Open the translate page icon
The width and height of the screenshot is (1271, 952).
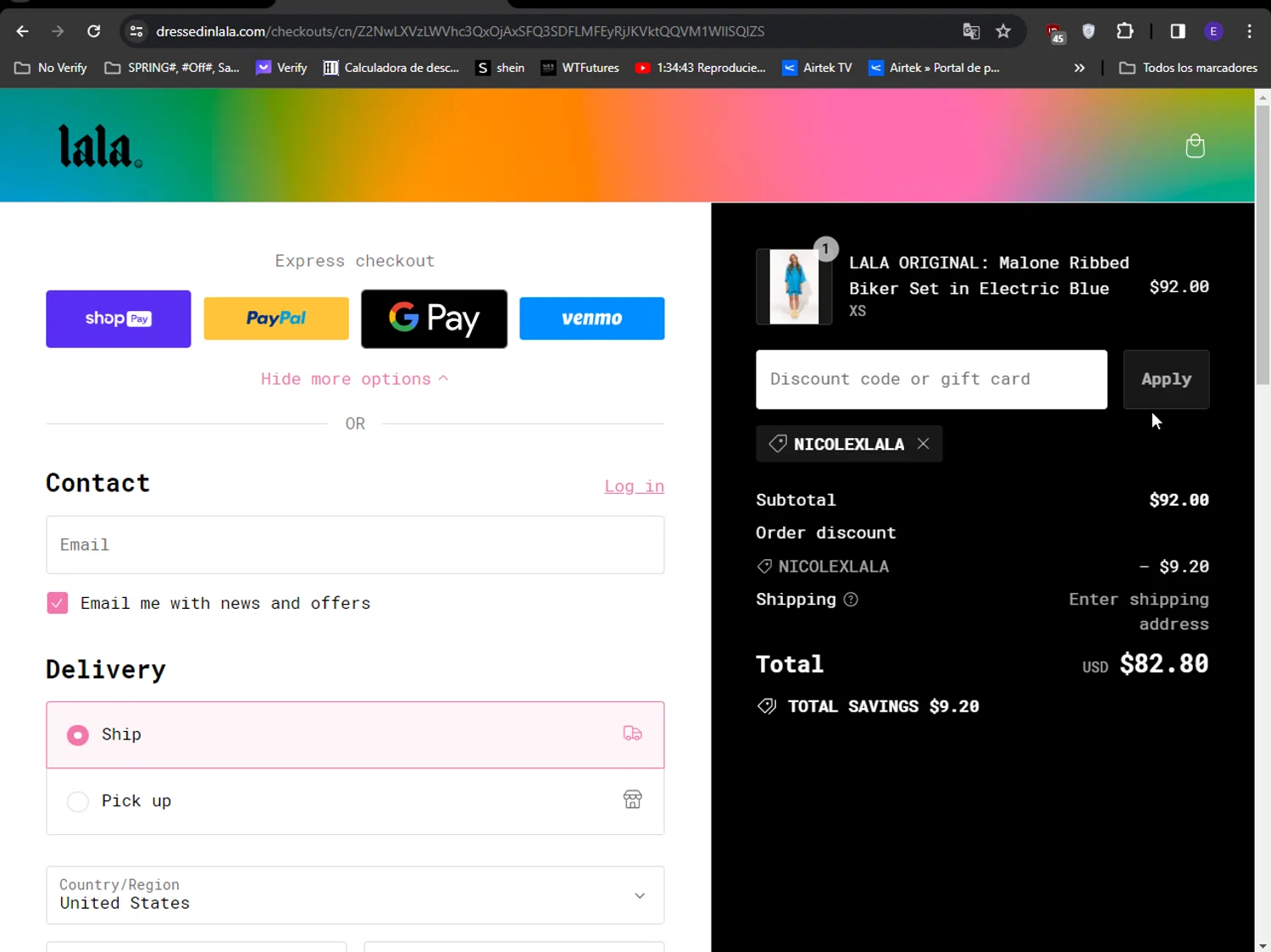click(971, 31)
